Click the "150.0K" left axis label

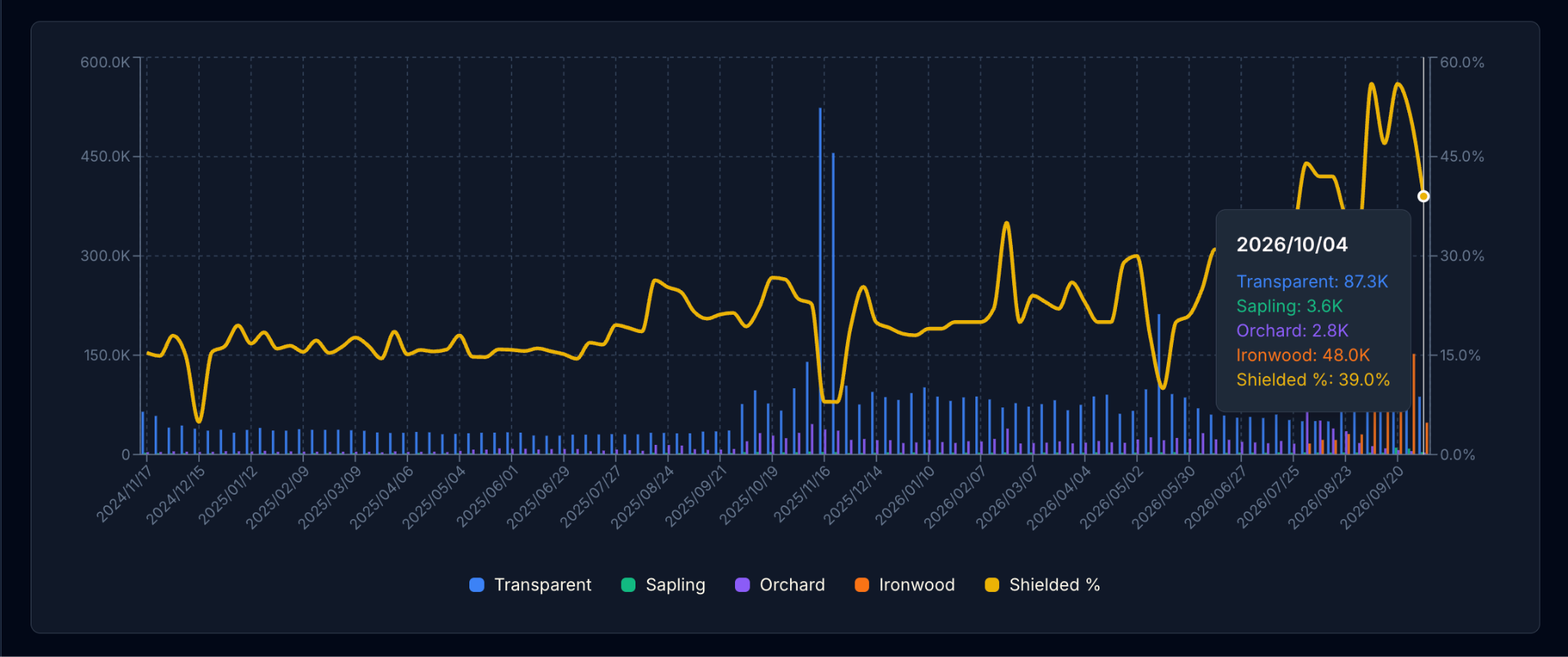[105, 355]
